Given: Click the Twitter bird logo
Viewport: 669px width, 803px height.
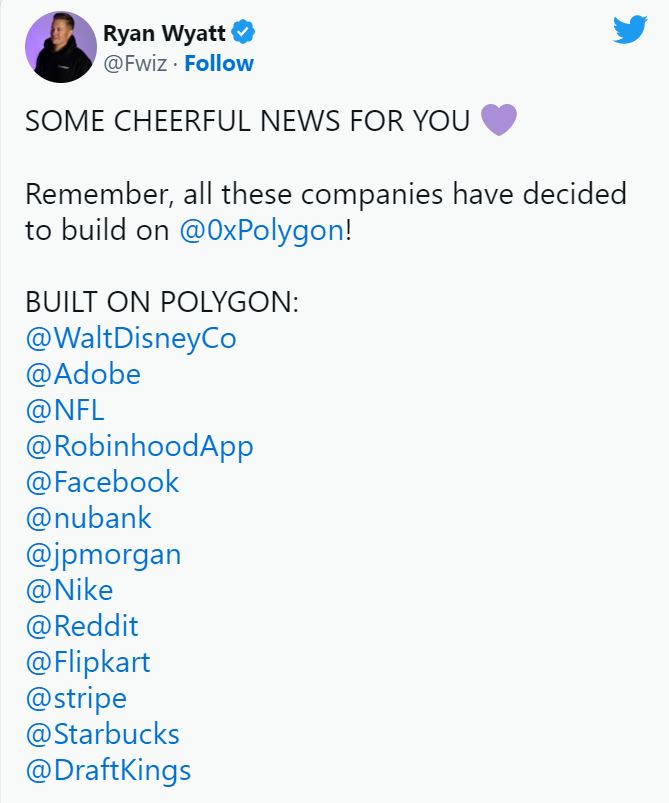Looking at the screenshot, I should pos(629,29).
